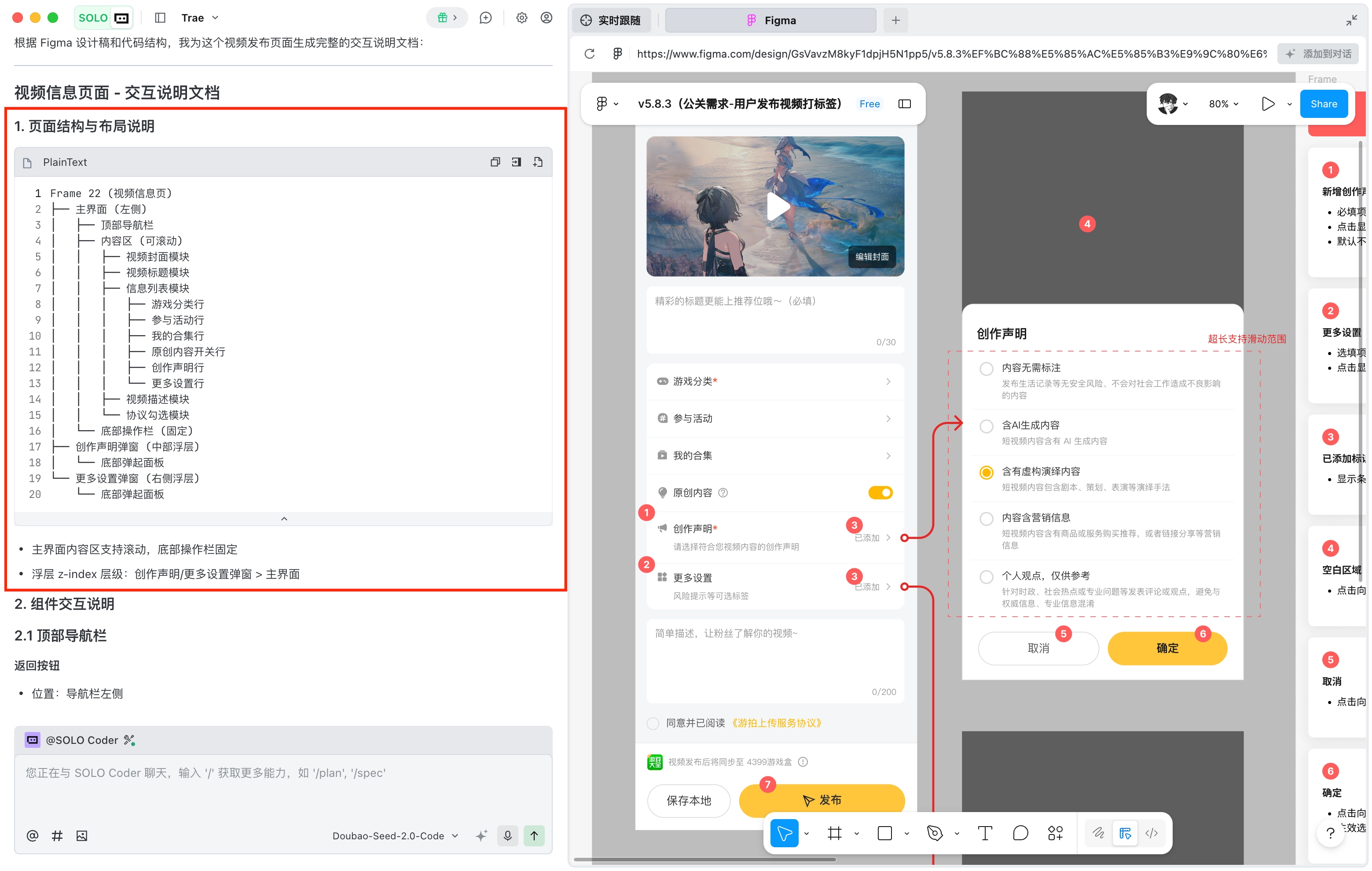
Task: Expand the Rectangle shape tools chevron
Action: tap(907, 834)
